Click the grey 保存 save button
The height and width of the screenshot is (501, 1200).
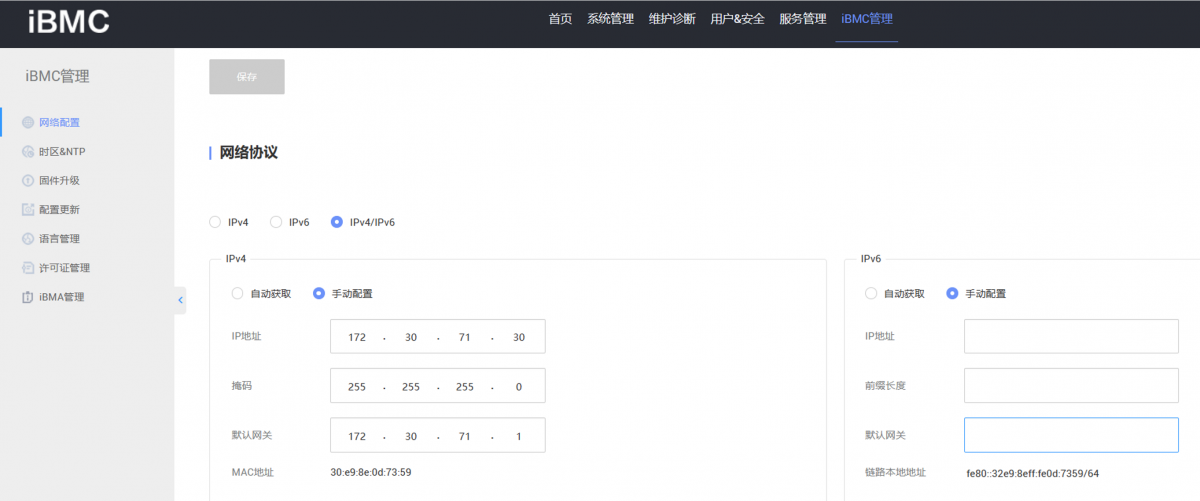[x=247, y=77]
